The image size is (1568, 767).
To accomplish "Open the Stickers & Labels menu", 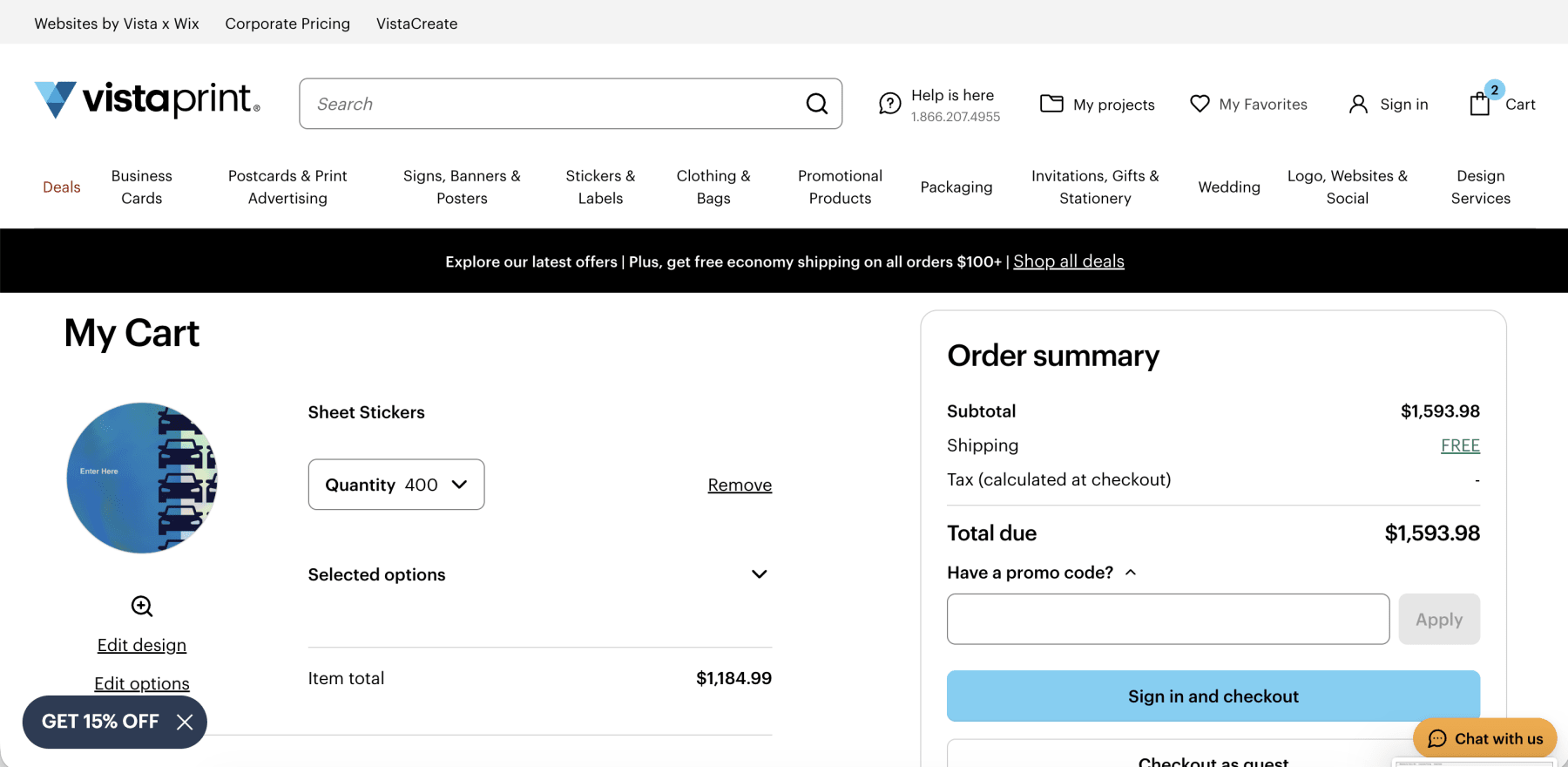I will [x=600, y=187].
